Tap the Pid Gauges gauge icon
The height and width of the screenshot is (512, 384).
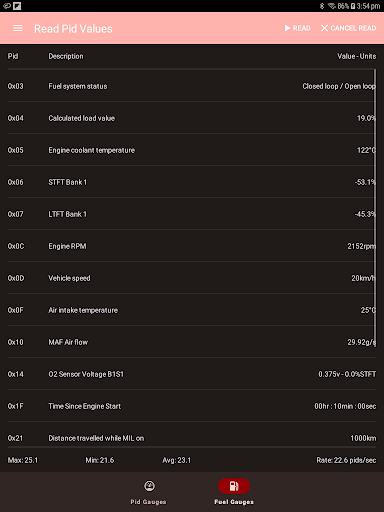click(x=149, y=486)
